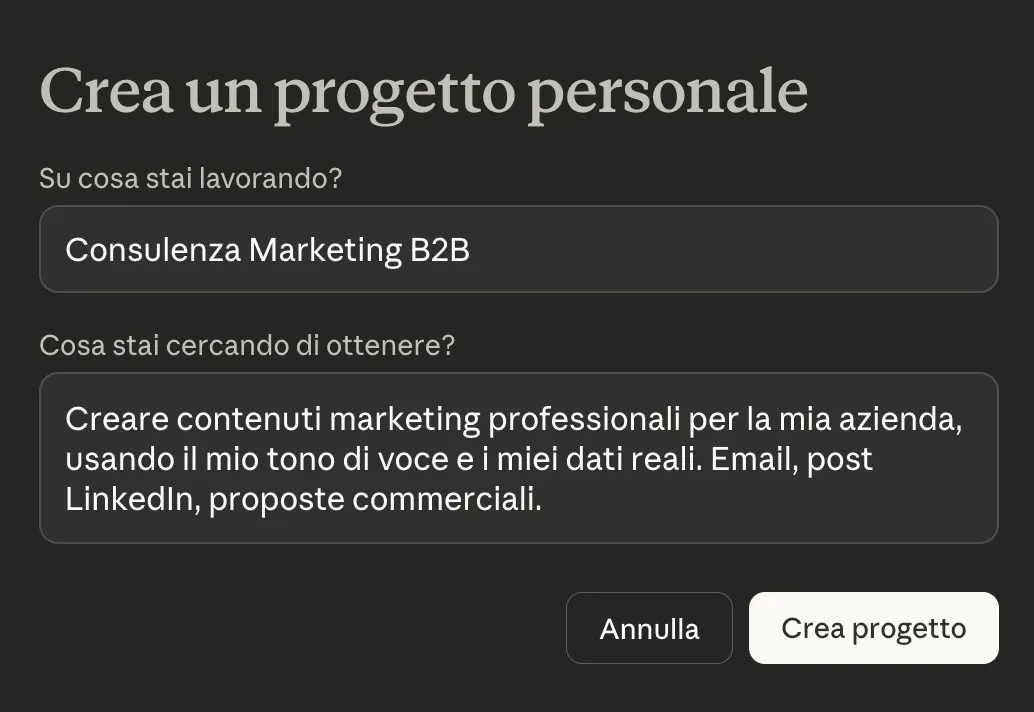Click the word LinkedIn in the description
This screenshot has height=712, width=1034.
click(132, 498)
